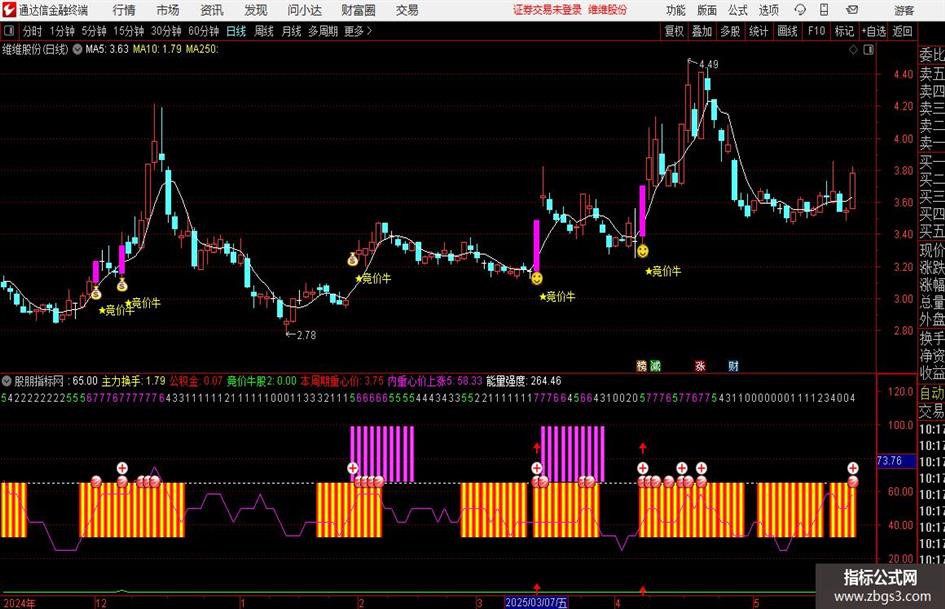Viewport: 945px width, 609px height.
Task: Open the 选项 options dropdown
Action: pos(768,10)
